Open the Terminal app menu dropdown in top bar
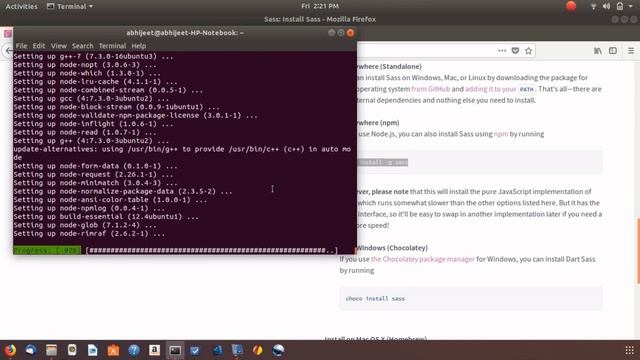Screen dimensions: 640x360 (x=70, y=6)
